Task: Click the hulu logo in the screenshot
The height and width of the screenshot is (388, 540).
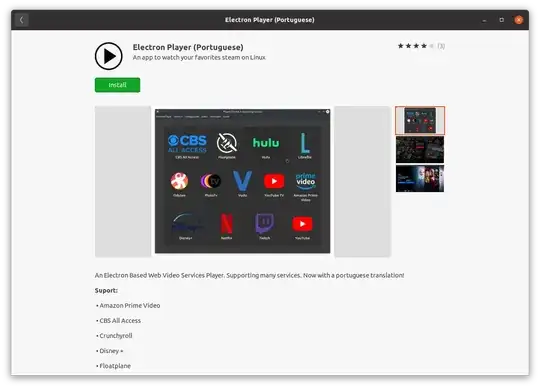Action: coord(266,143)
